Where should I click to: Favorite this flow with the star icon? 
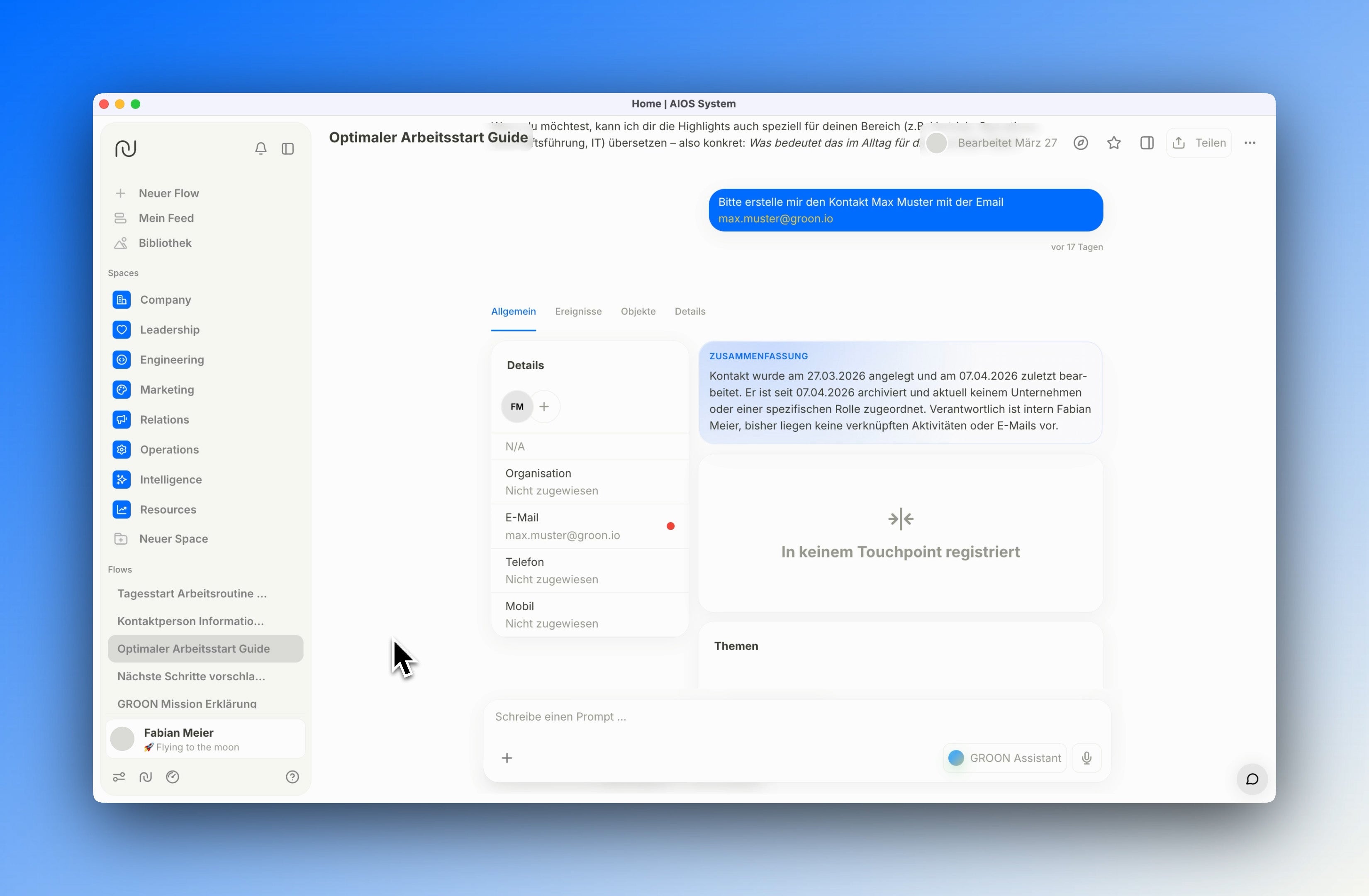1114,143
